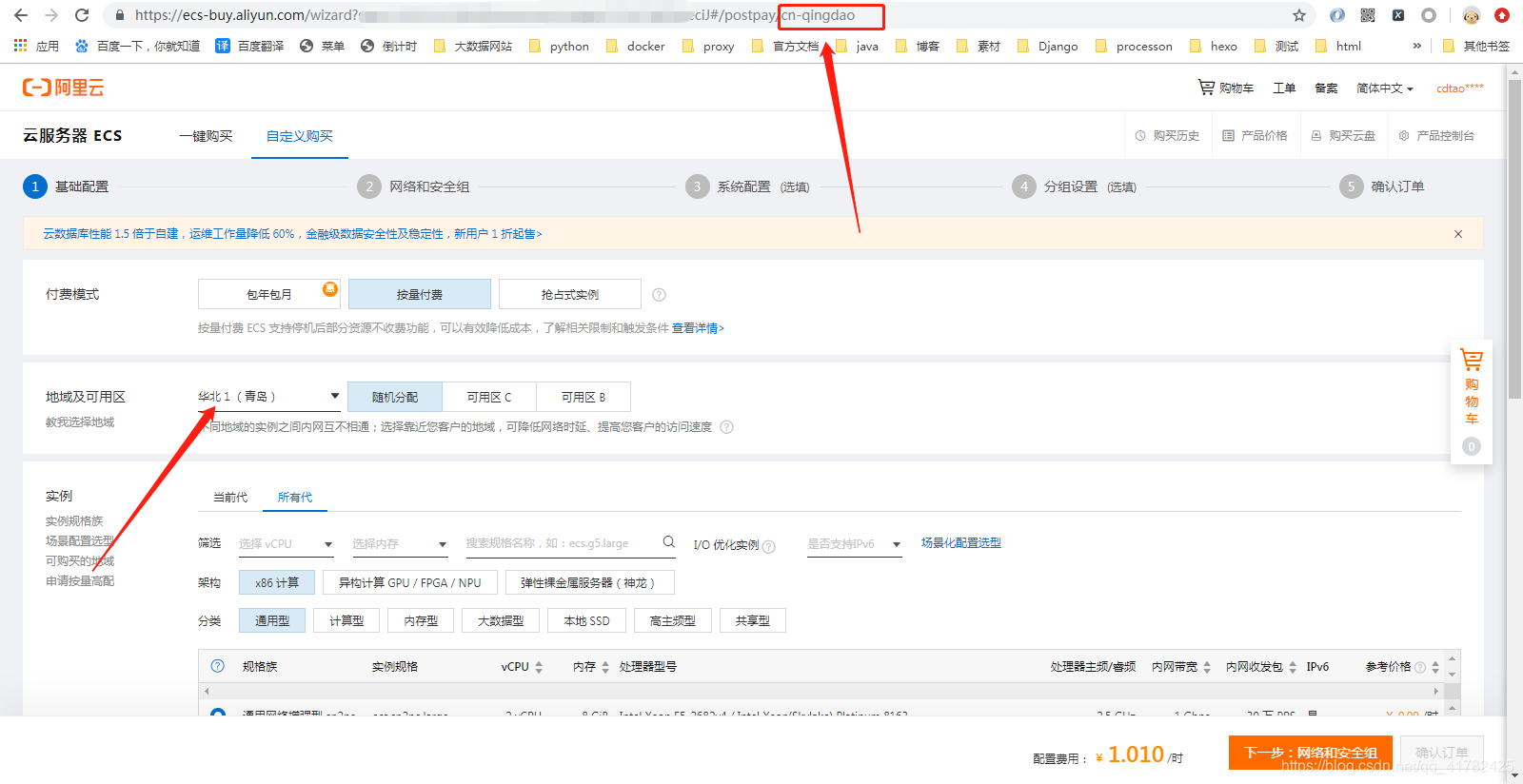Screen dimensions: 1523x784
Task: Open 备案 in the header
Action: pos(1326,88)
